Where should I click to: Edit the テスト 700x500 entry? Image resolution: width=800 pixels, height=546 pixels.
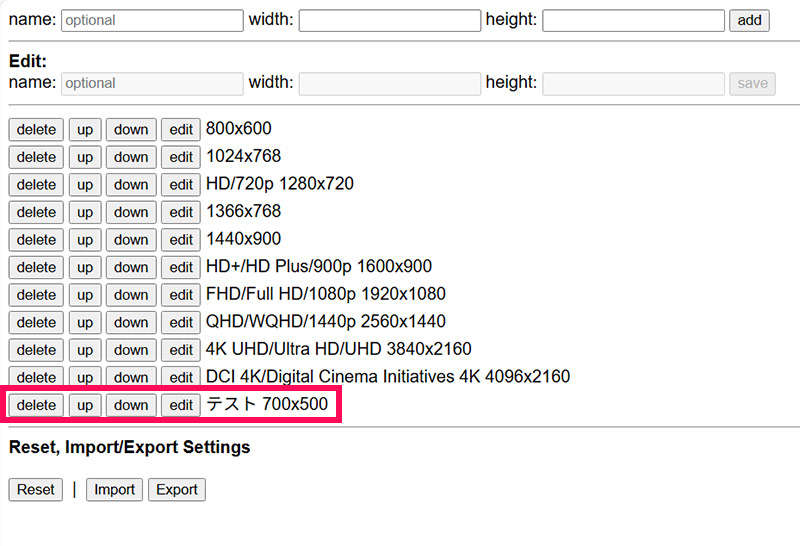coord(181,405)
